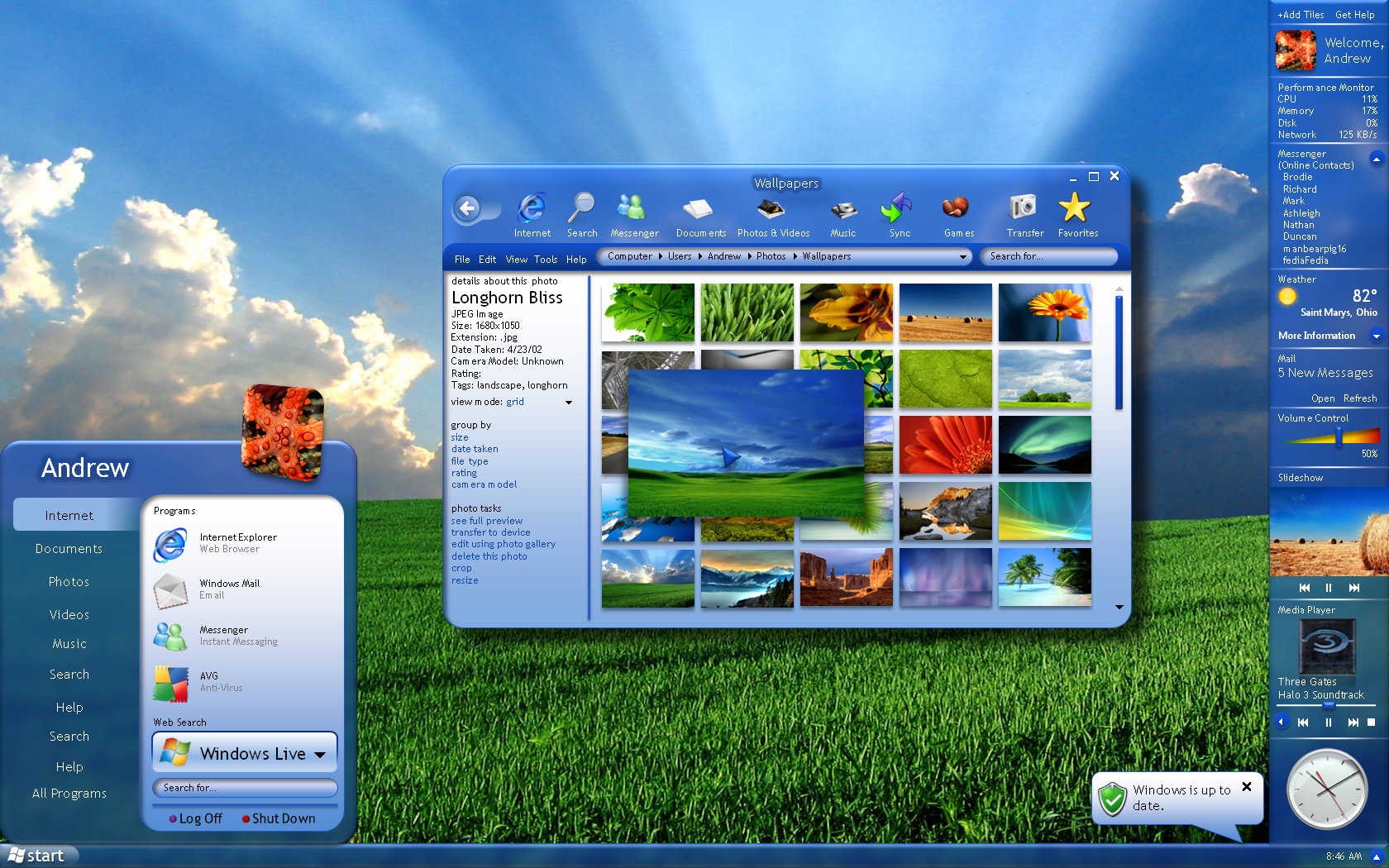Open the Help menu in Wallpapers window
This screenshot has width=1389, height=868.
576,260
